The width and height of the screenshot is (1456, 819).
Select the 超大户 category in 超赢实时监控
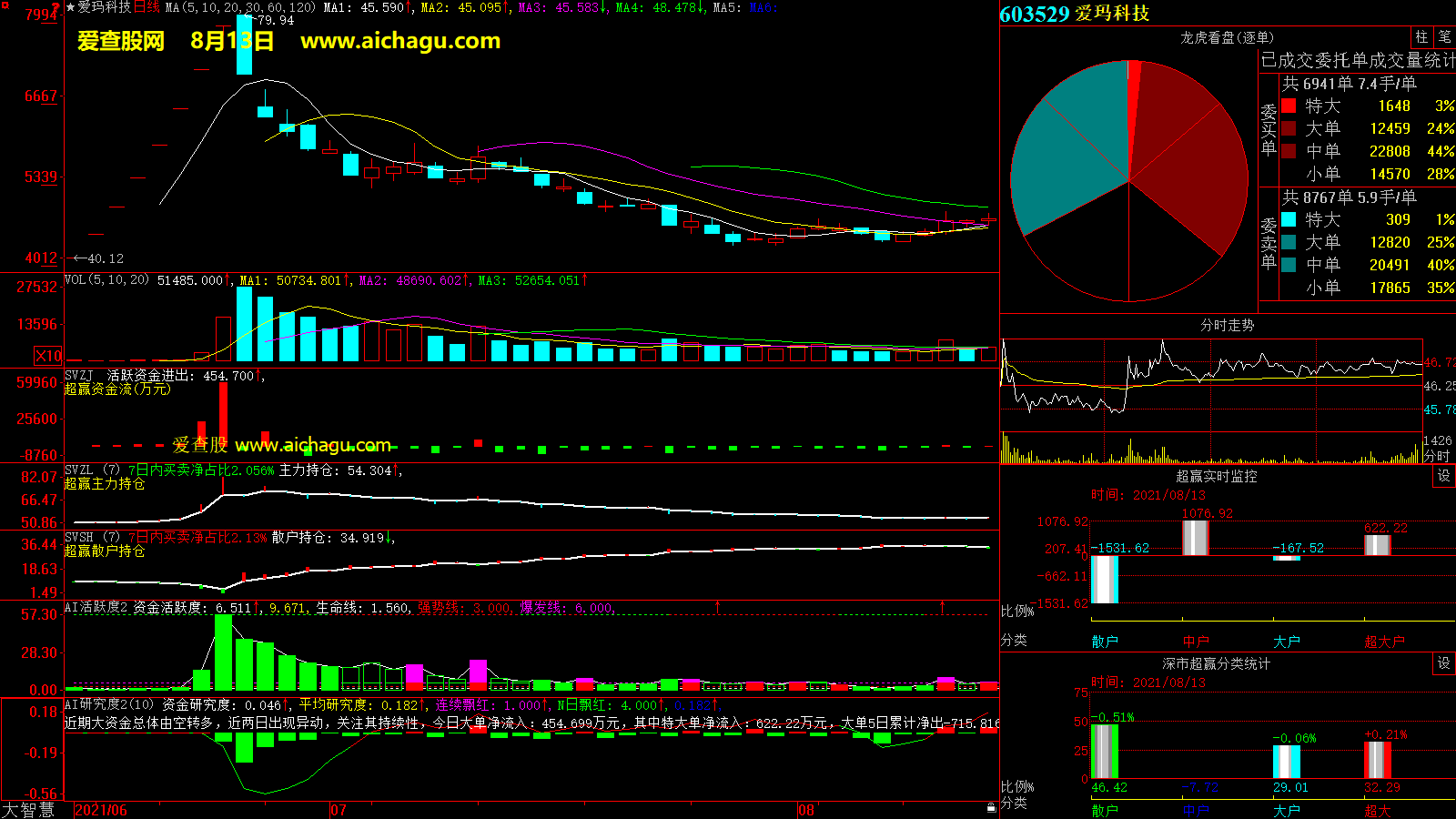[1383, 642]
